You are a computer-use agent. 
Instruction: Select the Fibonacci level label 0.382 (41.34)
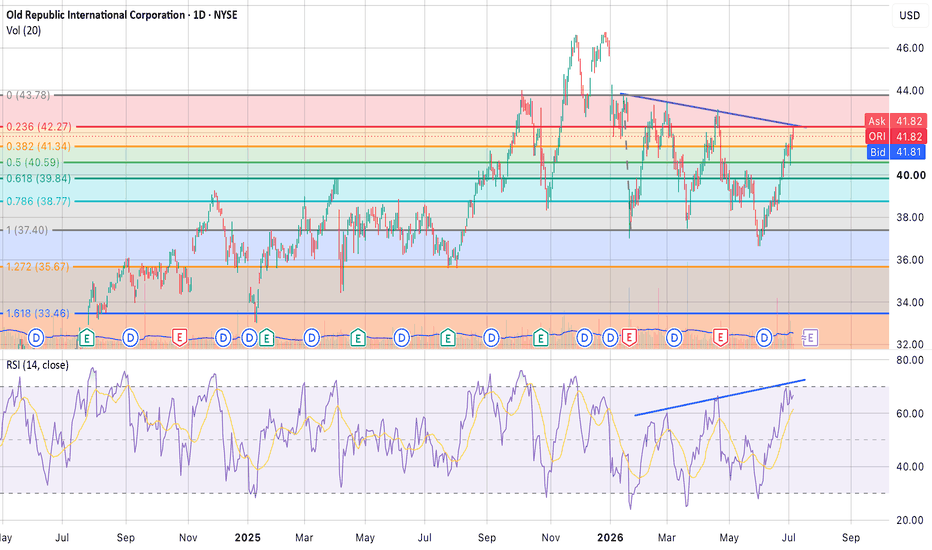coord(38,146)
